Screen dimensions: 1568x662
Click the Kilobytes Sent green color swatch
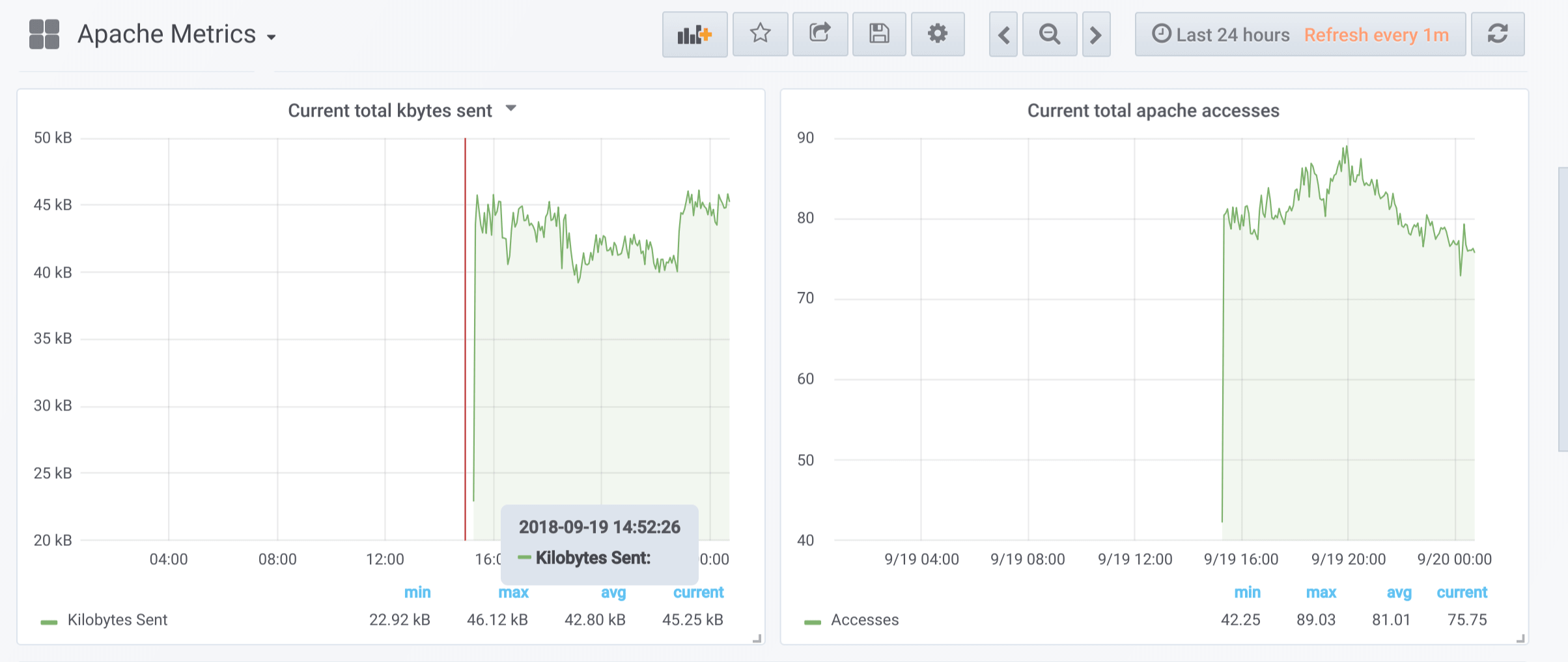pyautogui.click(x=49, y=622)
